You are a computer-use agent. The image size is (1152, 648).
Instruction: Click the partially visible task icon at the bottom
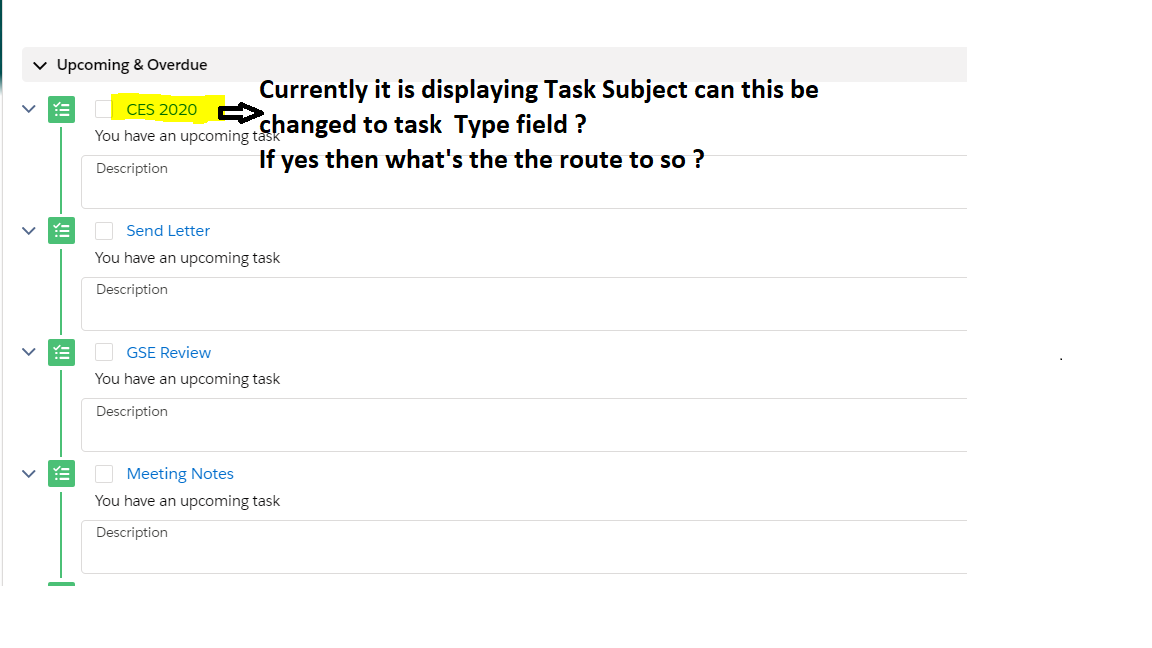[x=61, y=585]
